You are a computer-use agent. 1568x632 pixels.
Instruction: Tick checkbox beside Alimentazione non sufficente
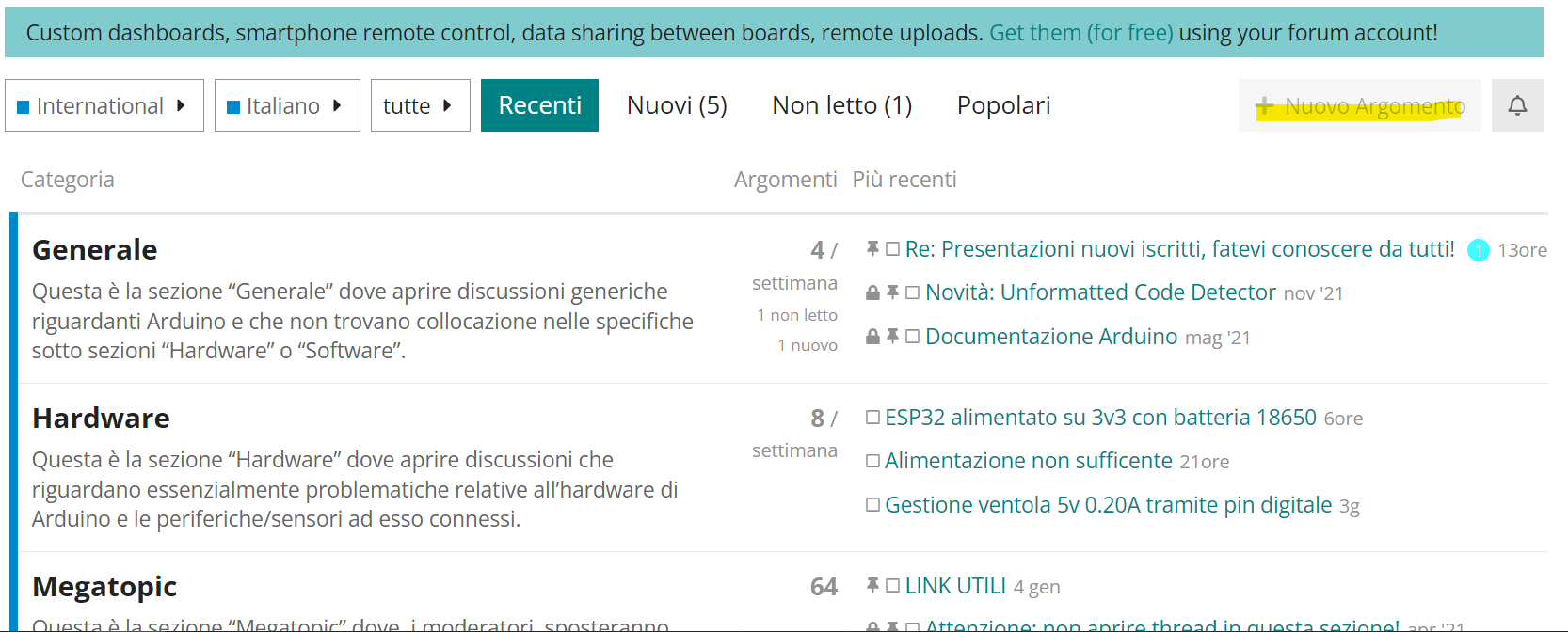point(872,461)
